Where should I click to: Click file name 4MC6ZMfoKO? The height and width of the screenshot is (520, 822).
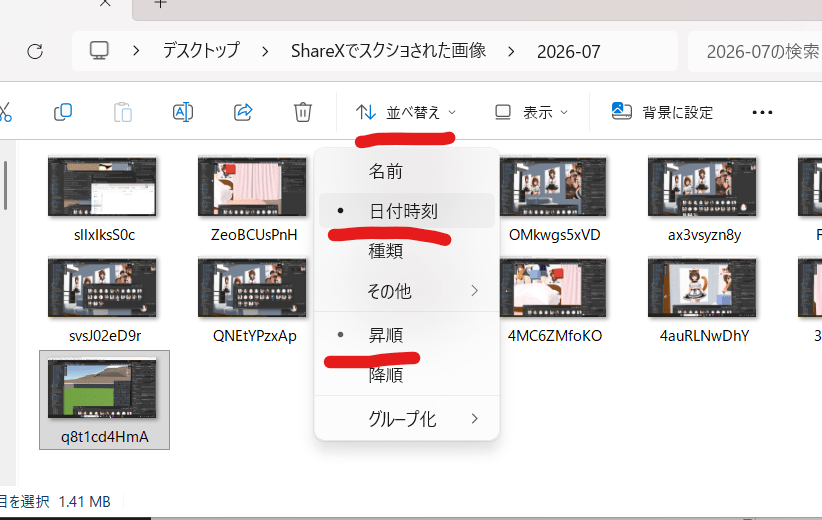tap(555, 335)
